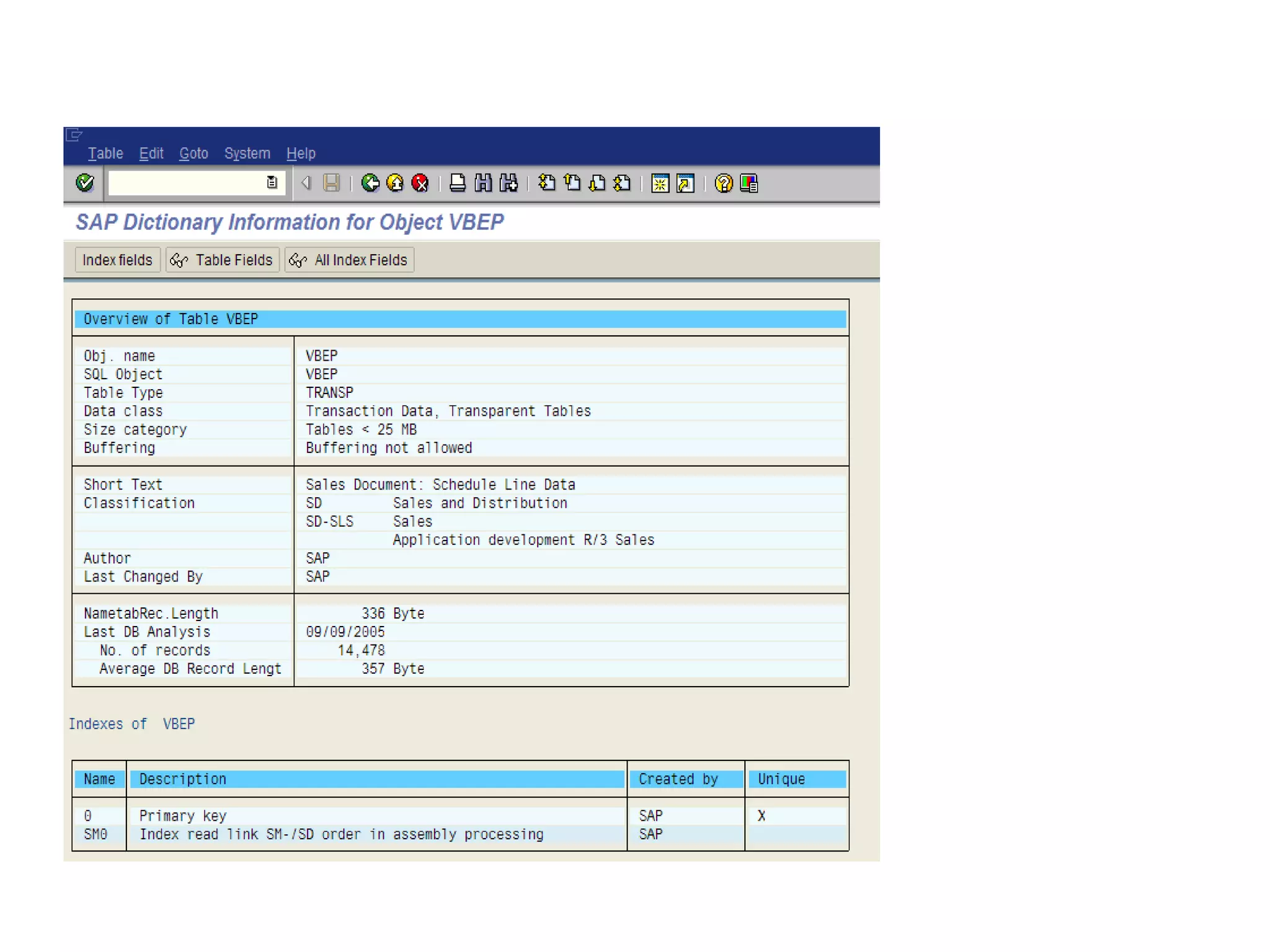Open the Customize Local Layout icon

pyautogui.click(x=749, y=183)
